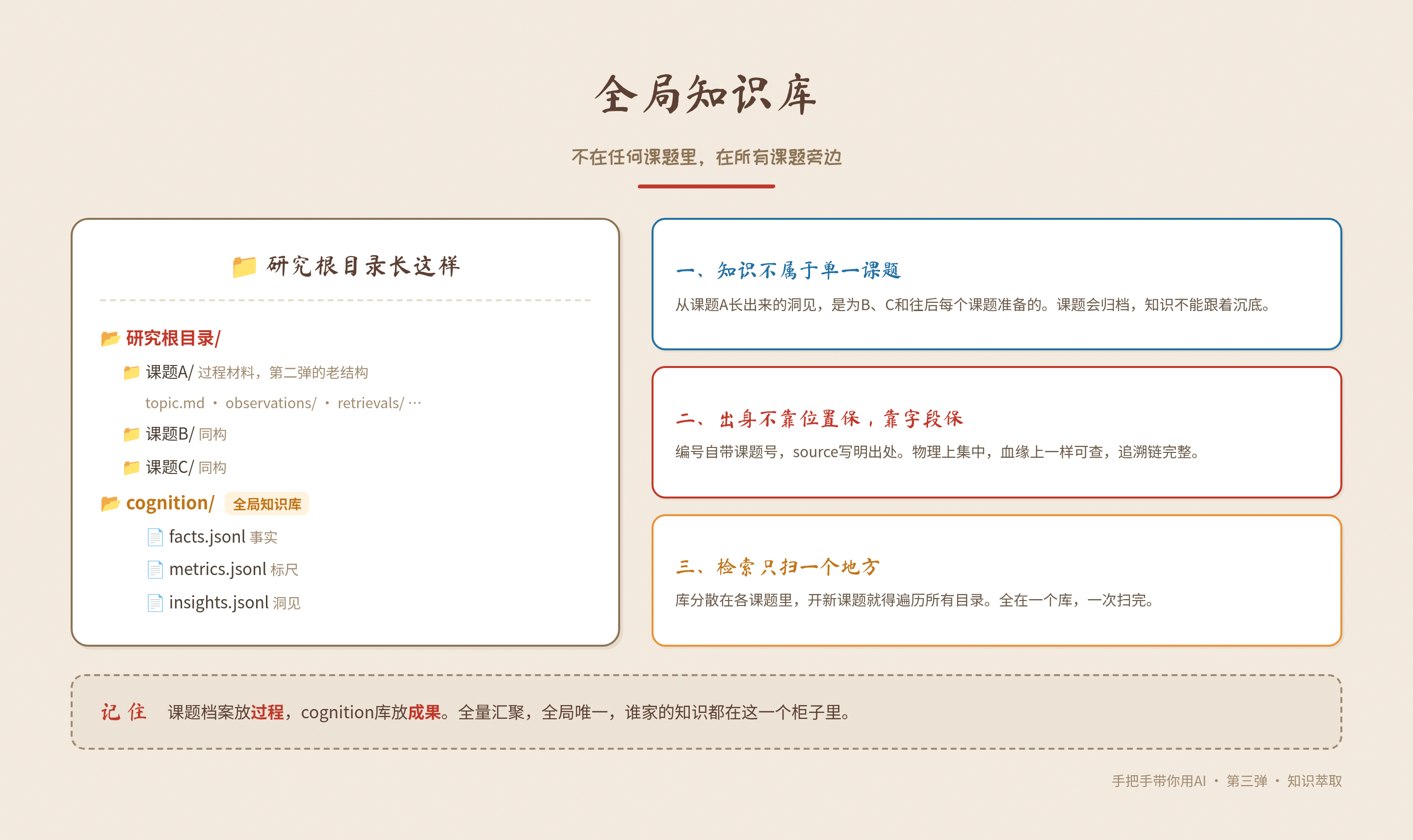Select the 课题B/ folder name
This screenshot has width=1413, height=840.
pos(170,434)
